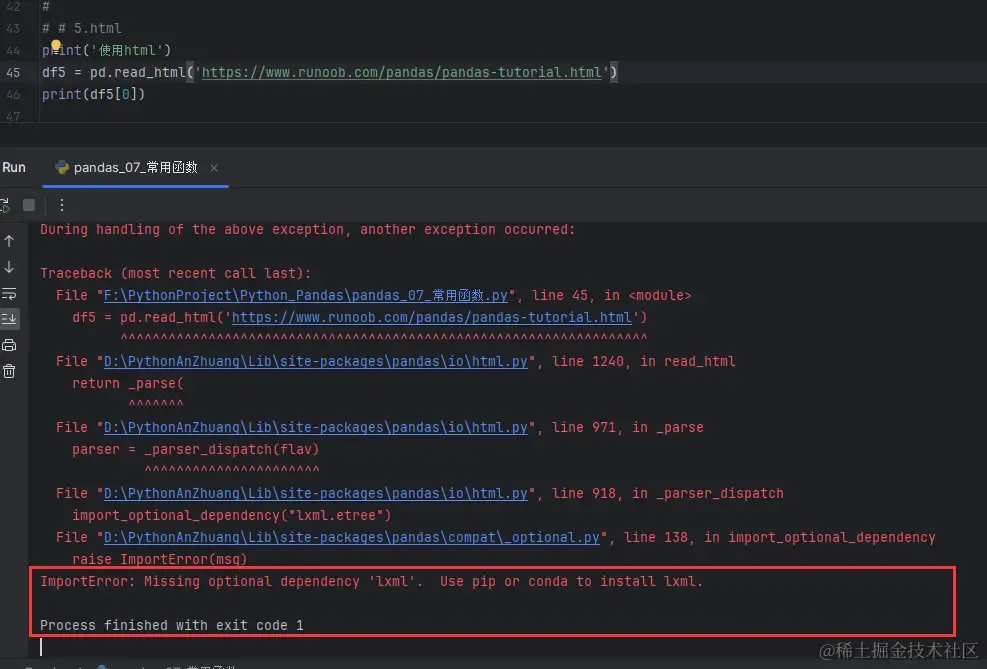
Task: Click the print(df5[0]) code line
Action: pos(93,94)
